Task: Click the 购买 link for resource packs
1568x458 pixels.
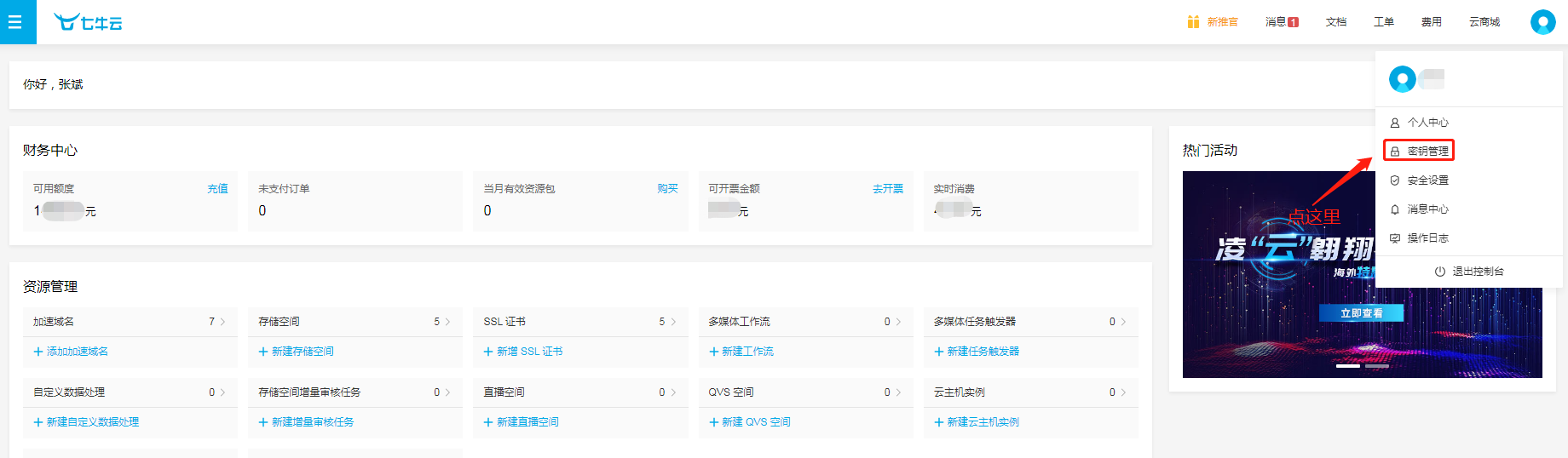Action: (x=667, y=189)
